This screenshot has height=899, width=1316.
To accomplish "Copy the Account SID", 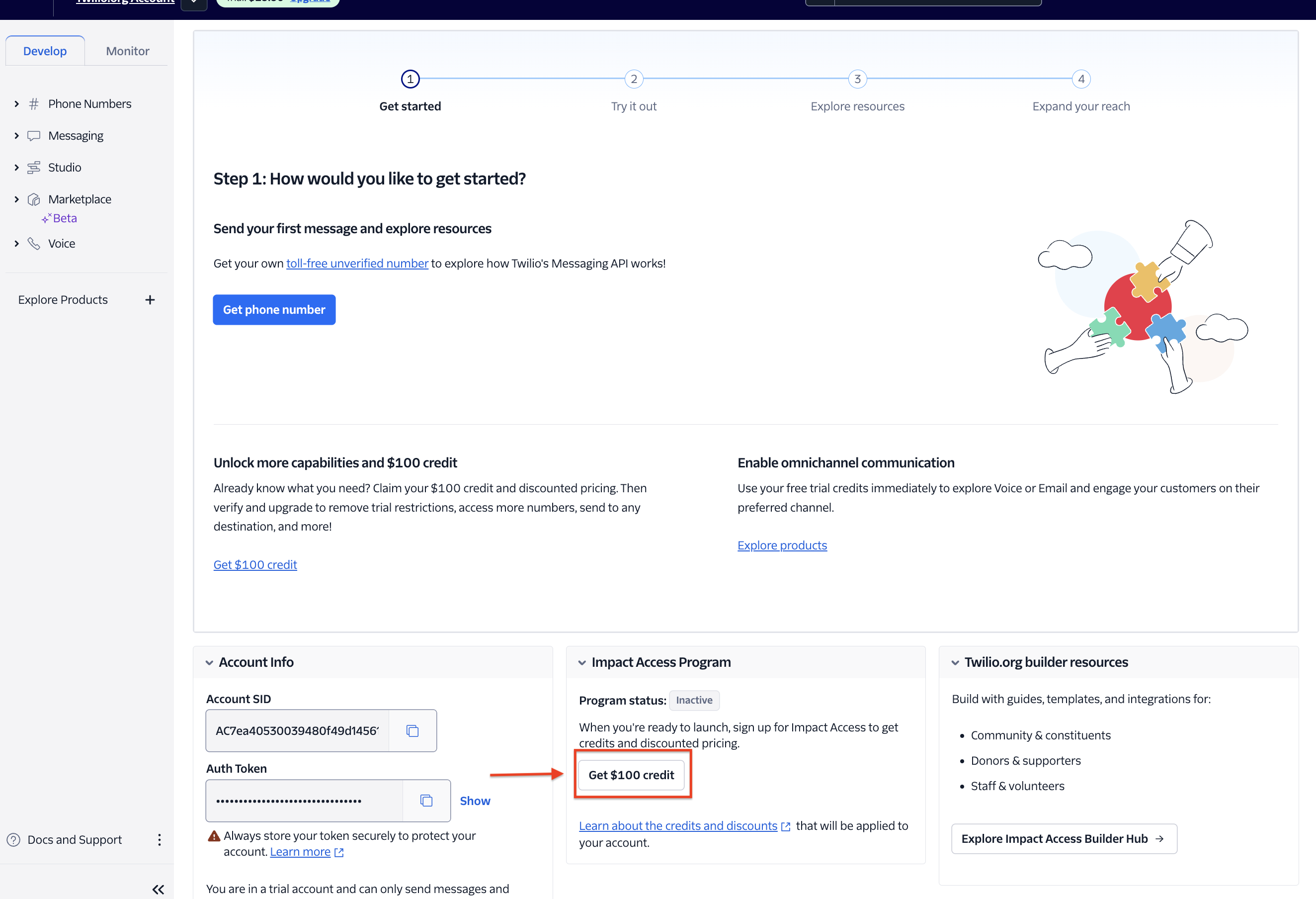I will click(x=412, y=731).
